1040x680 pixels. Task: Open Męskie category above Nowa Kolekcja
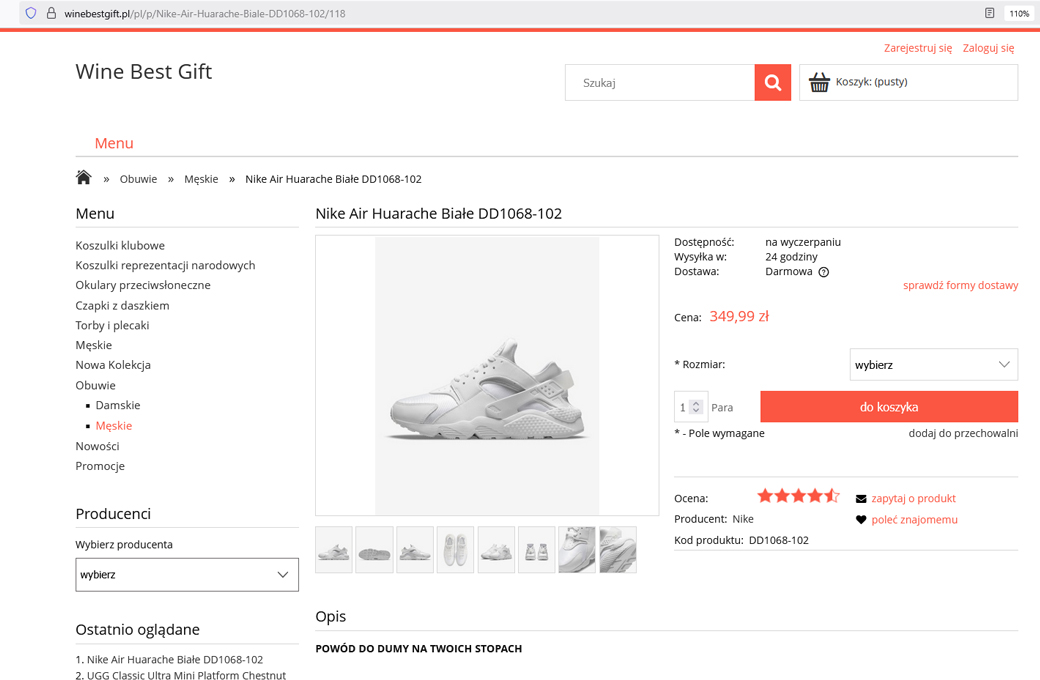pyautogui.click(x=94, y=346)
